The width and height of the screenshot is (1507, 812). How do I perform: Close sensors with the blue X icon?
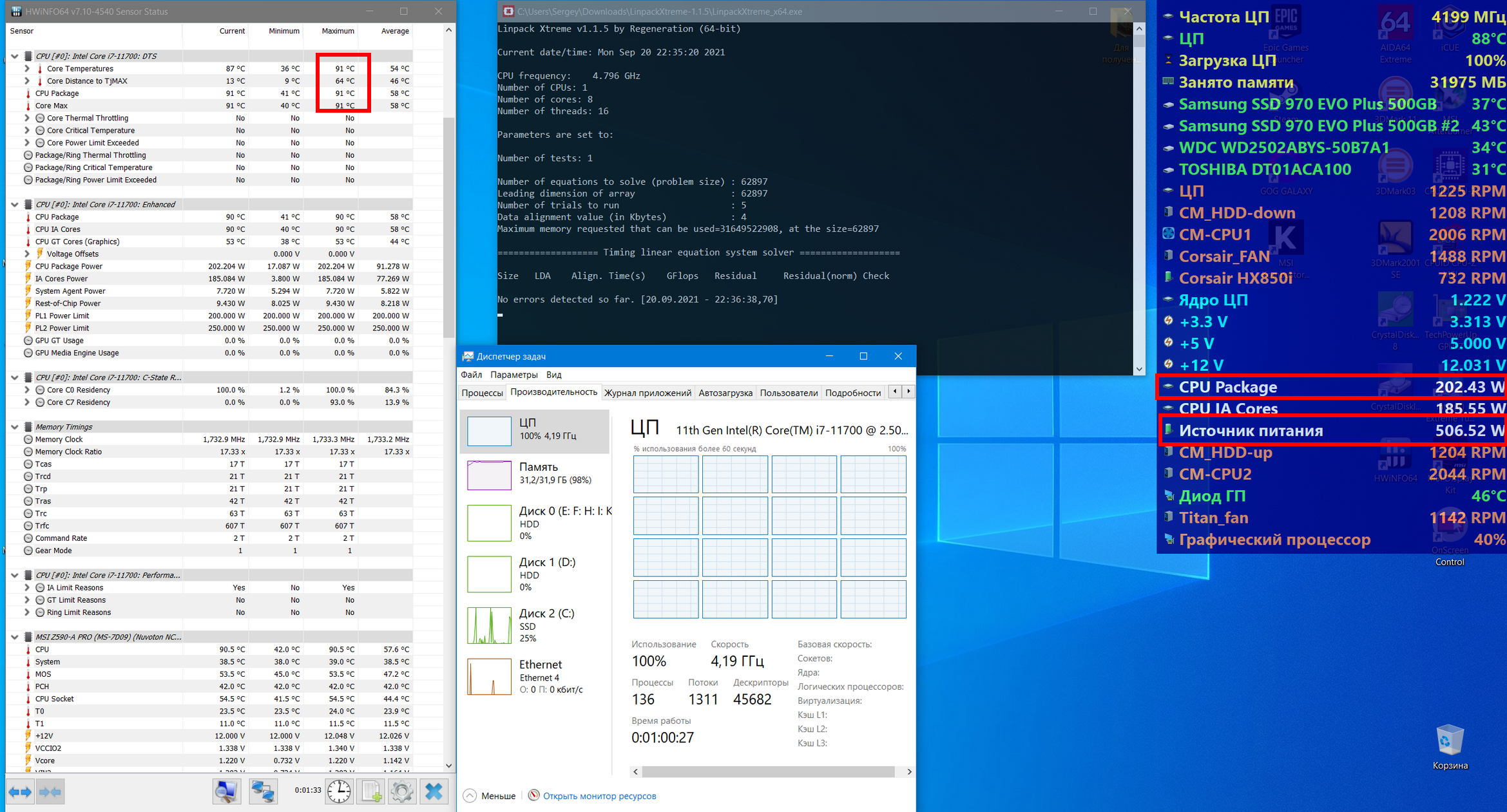[434, 791]
